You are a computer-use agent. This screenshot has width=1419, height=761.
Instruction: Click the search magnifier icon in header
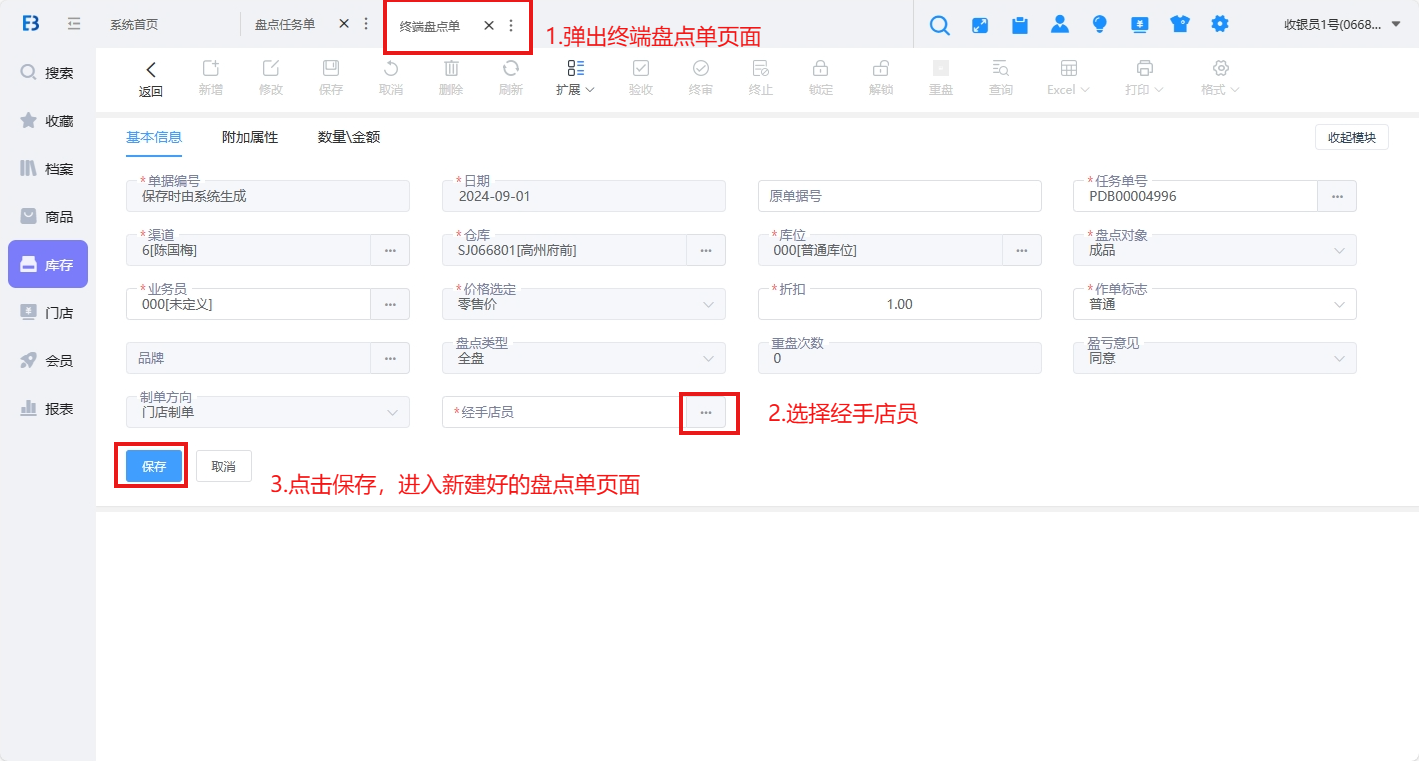pyautogui.click(x=940, y=25)
